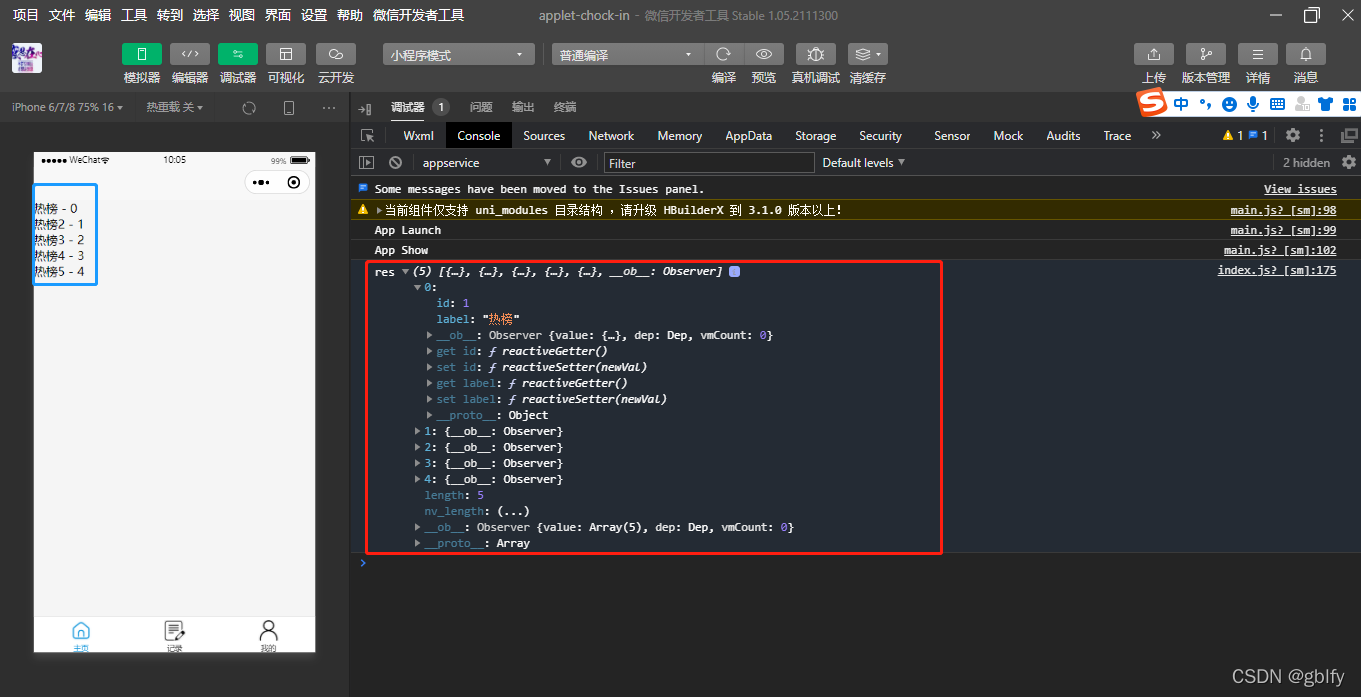1361x697 pixels.
Task: Collapse the res array log
Action: coord(405,272)
